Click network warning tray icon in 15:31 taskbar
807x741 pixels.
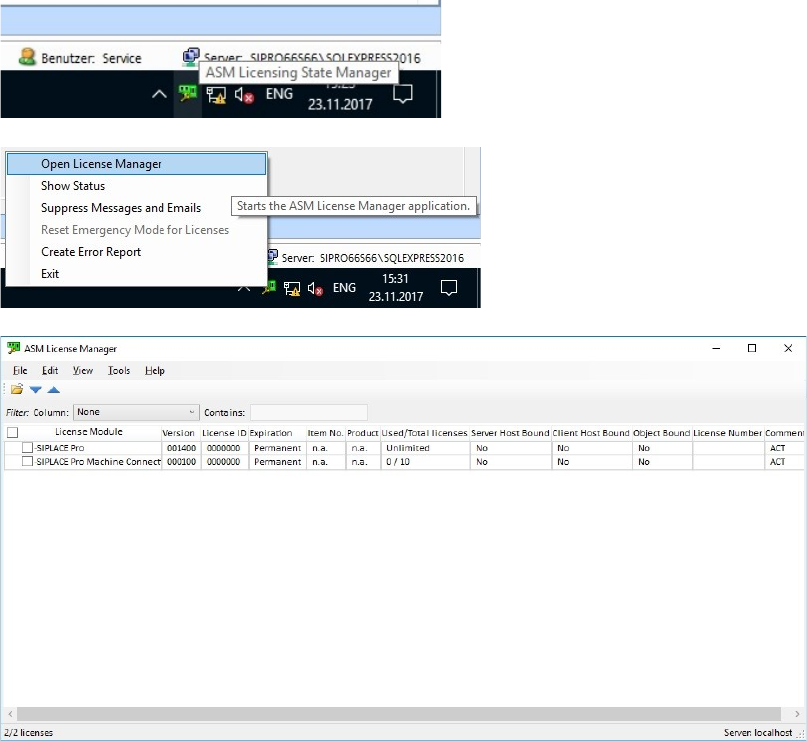[x=292, y=289]
